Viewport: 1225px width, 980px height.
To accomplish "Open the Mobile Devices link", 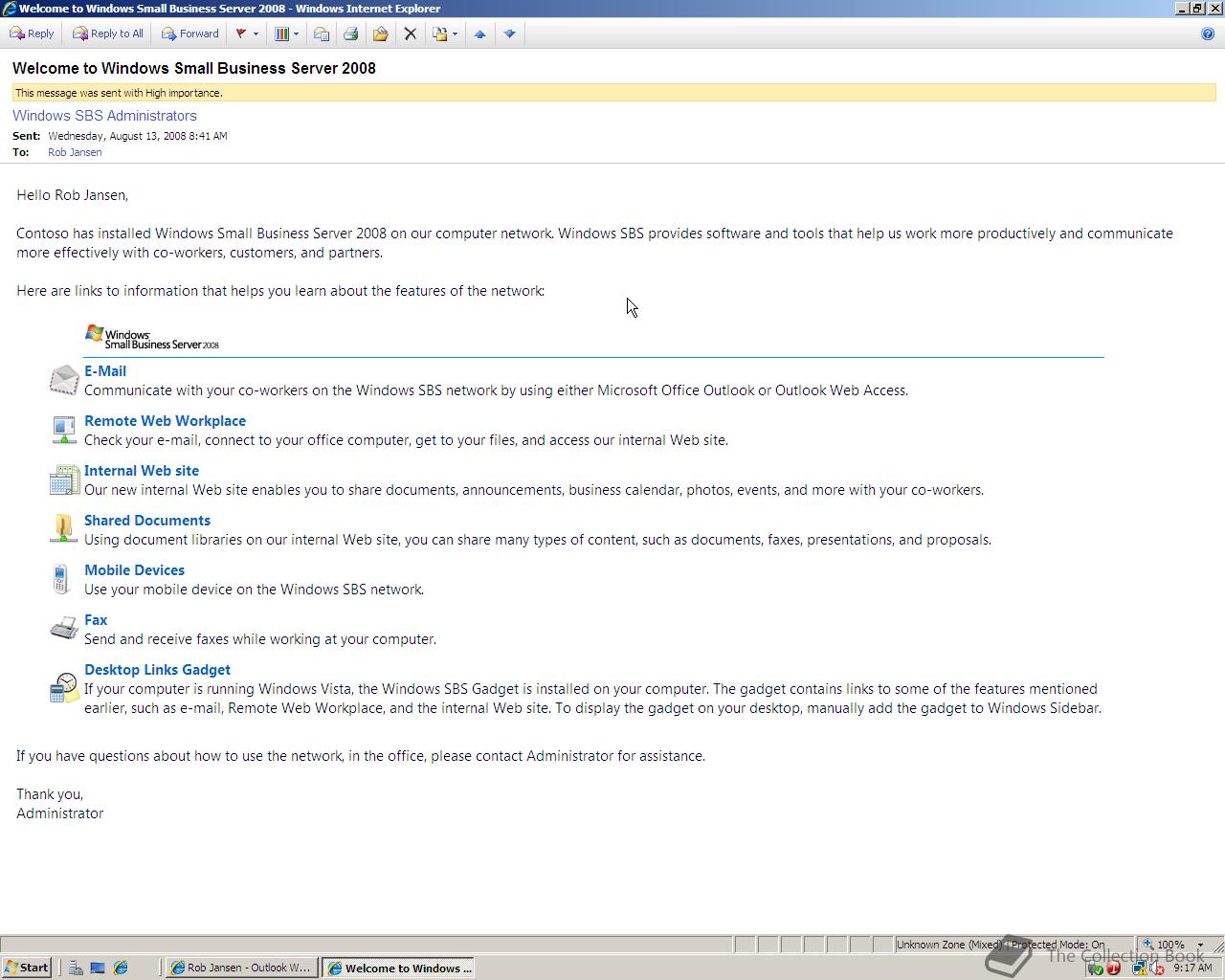I will coord(134,570).
